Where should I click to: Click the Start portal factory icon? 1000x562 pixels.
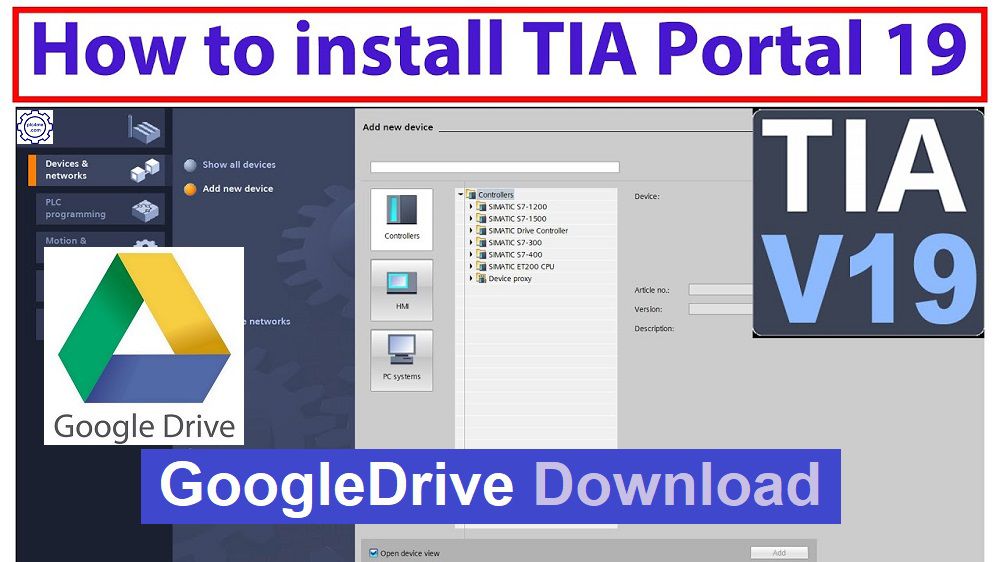click(143, 128)
